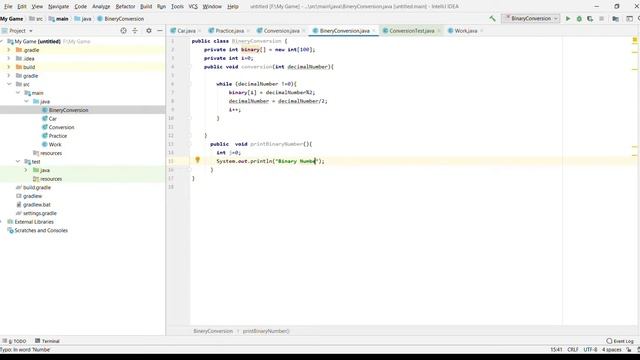Open the VCS menu
The width and height of the screenshot is (640, 360).
193,7
